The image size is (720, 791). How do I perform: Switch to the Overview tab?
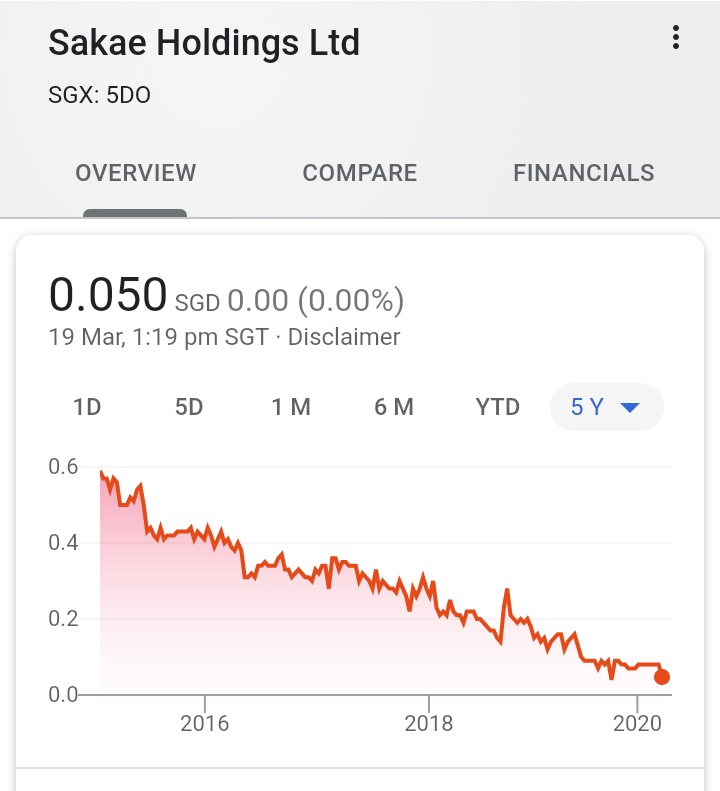pos(136,173)
